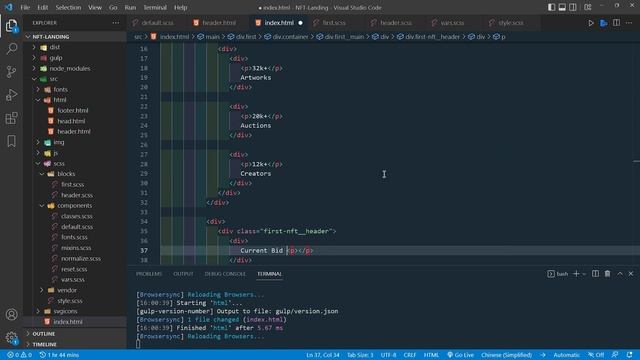Screen dimensions: 640x360
Task: Select the bash terminal label
Action: tap(558, 273)
